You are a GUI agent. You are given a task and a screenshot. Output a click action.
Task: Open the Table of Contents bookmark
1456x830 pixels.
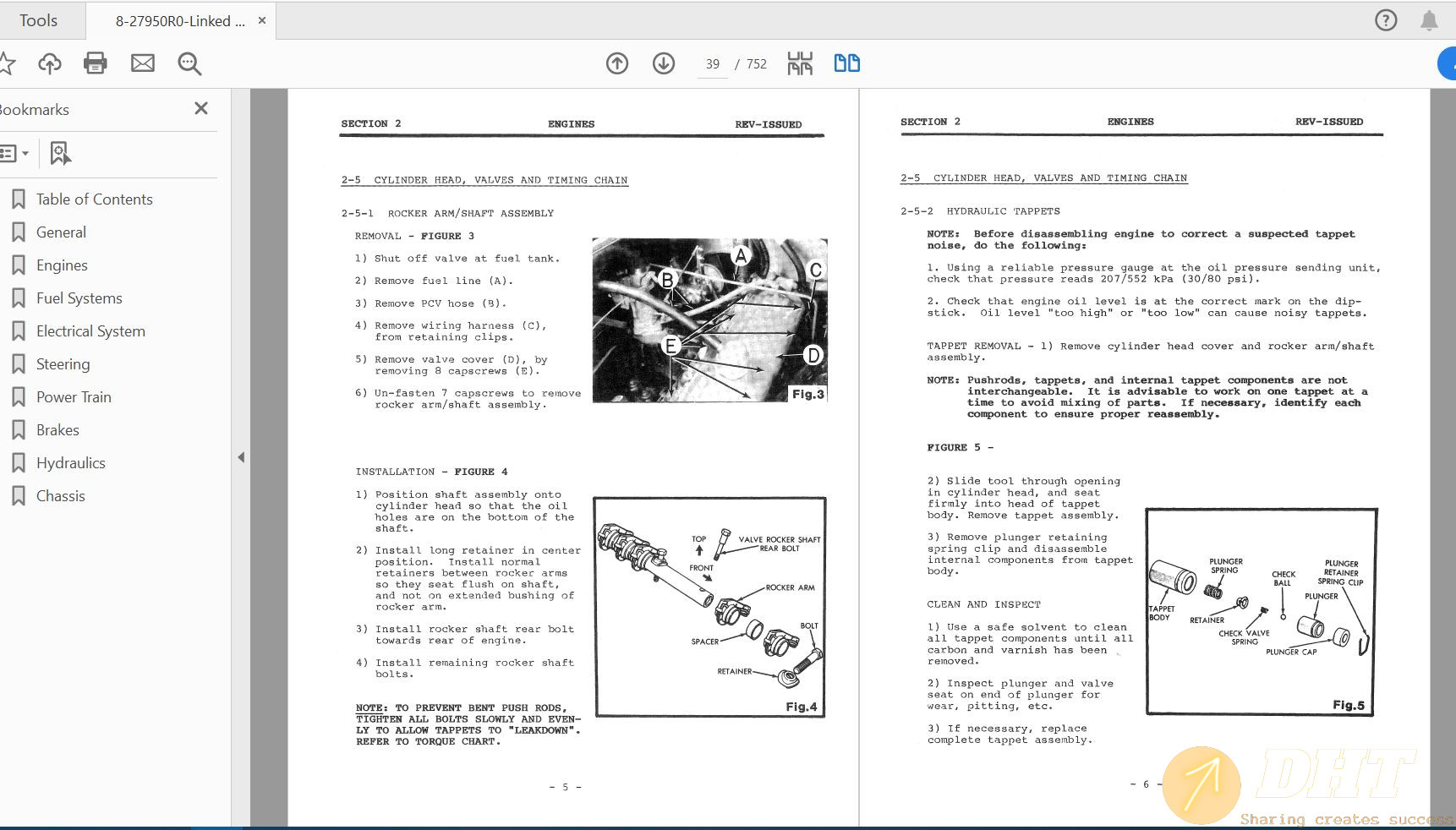[95, 199]
